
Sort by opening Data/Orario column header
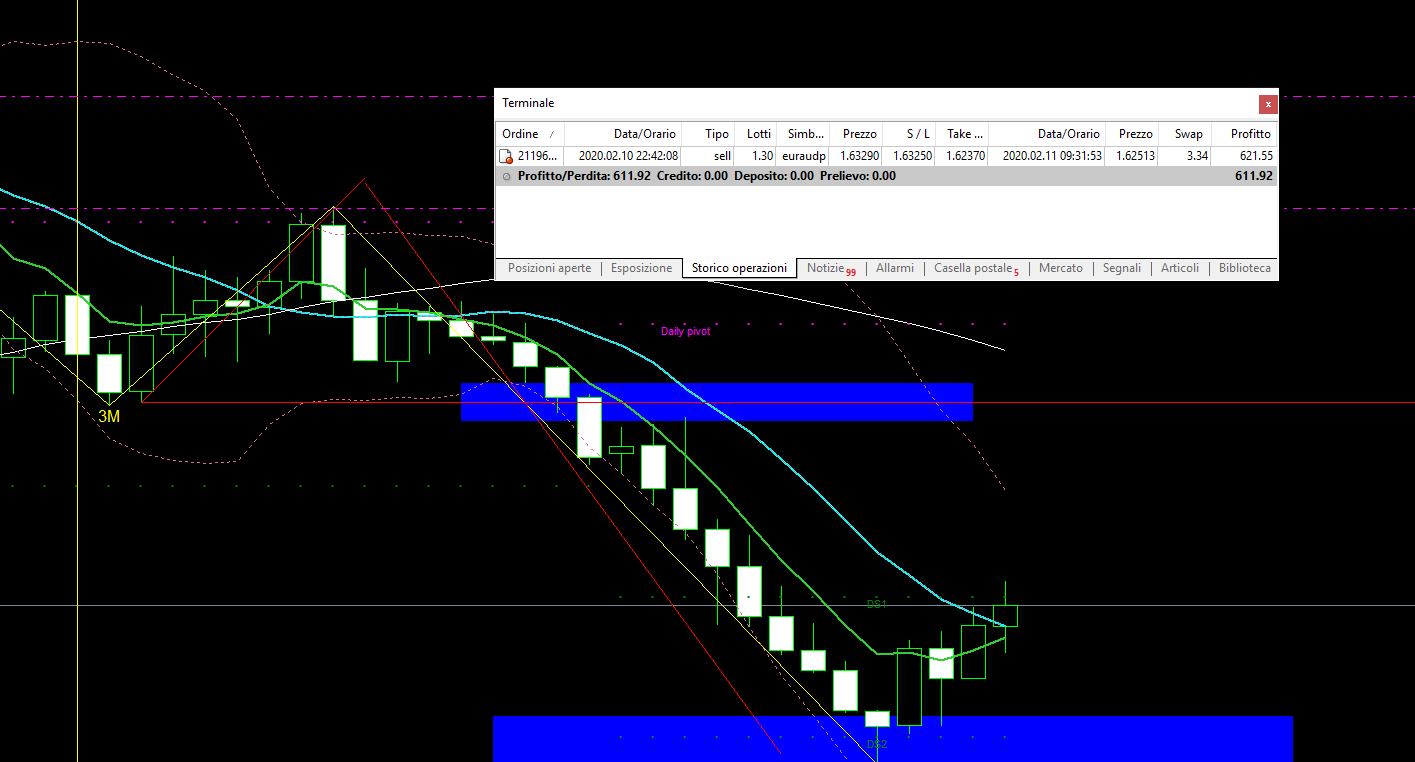pos(623,134)
